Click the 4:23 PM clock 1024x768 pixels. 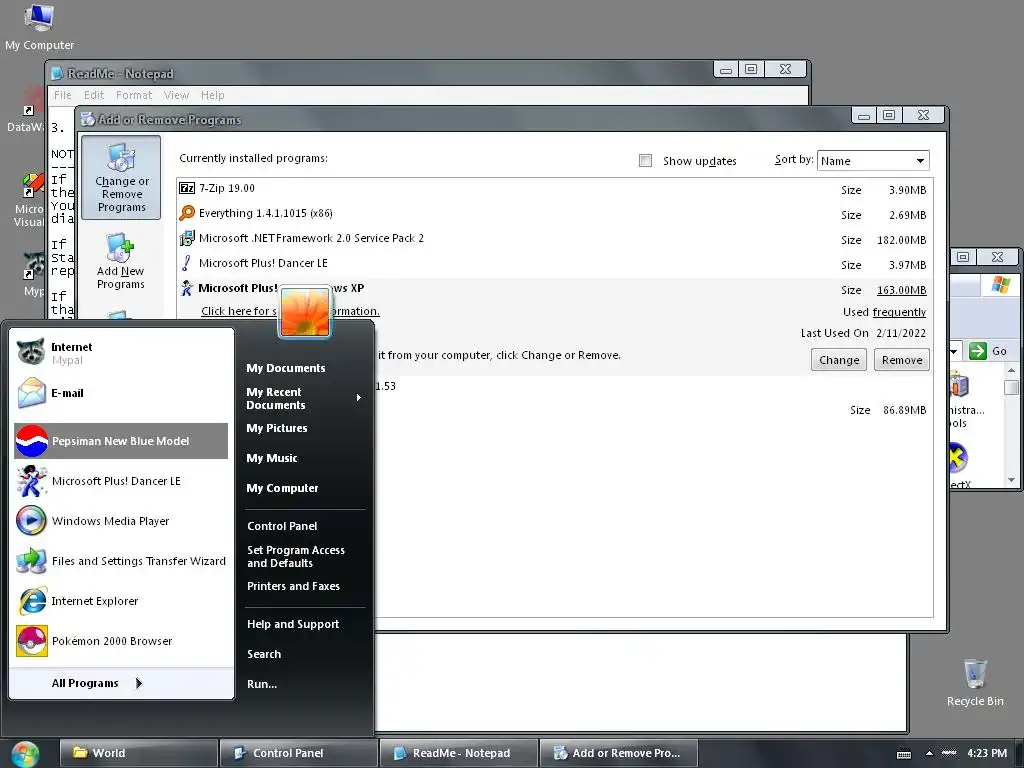tap(987, 753)
